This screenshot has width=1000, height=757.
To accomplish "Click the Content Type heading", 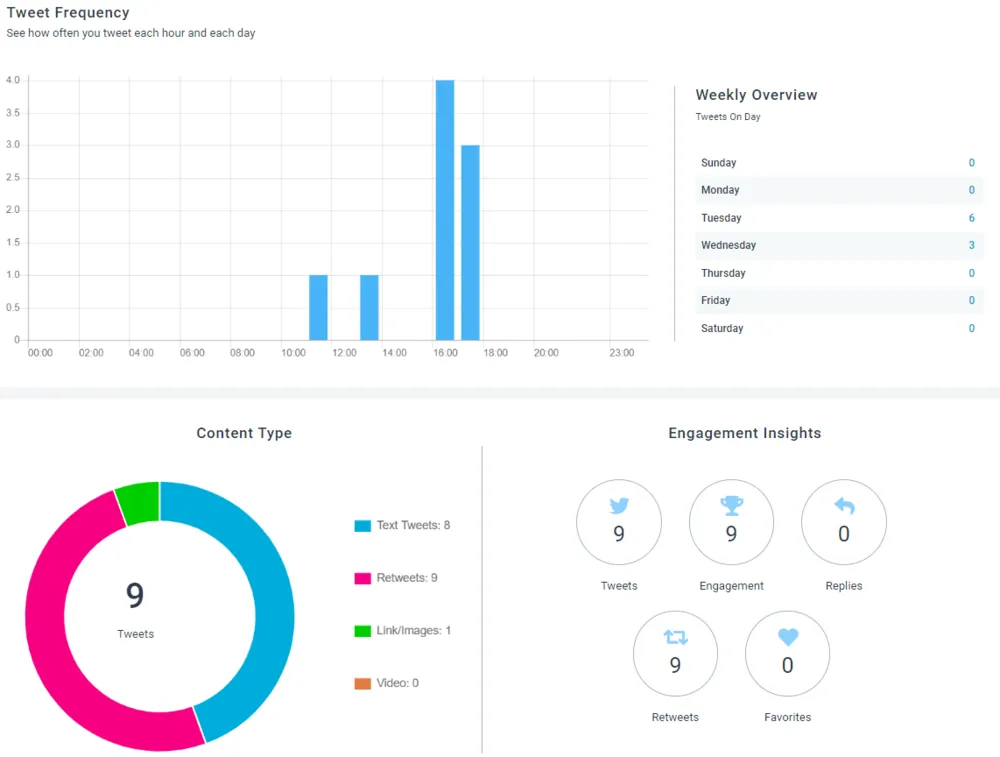I will click(244, 433).
